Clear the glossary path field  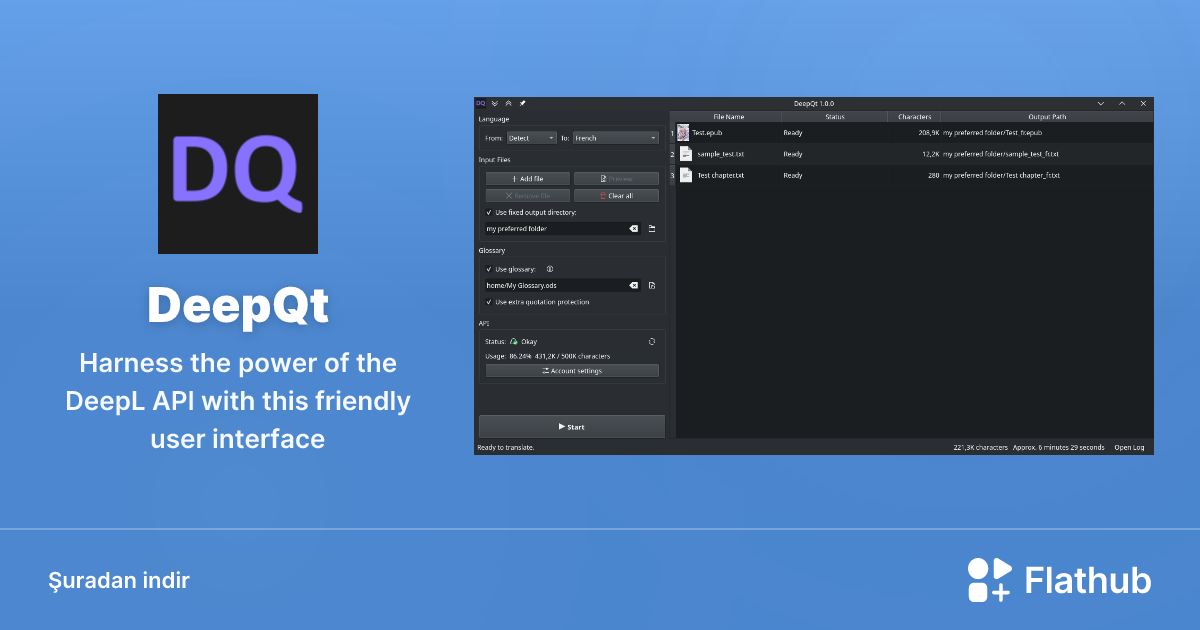pyautogui.click(x=633, y=285)
